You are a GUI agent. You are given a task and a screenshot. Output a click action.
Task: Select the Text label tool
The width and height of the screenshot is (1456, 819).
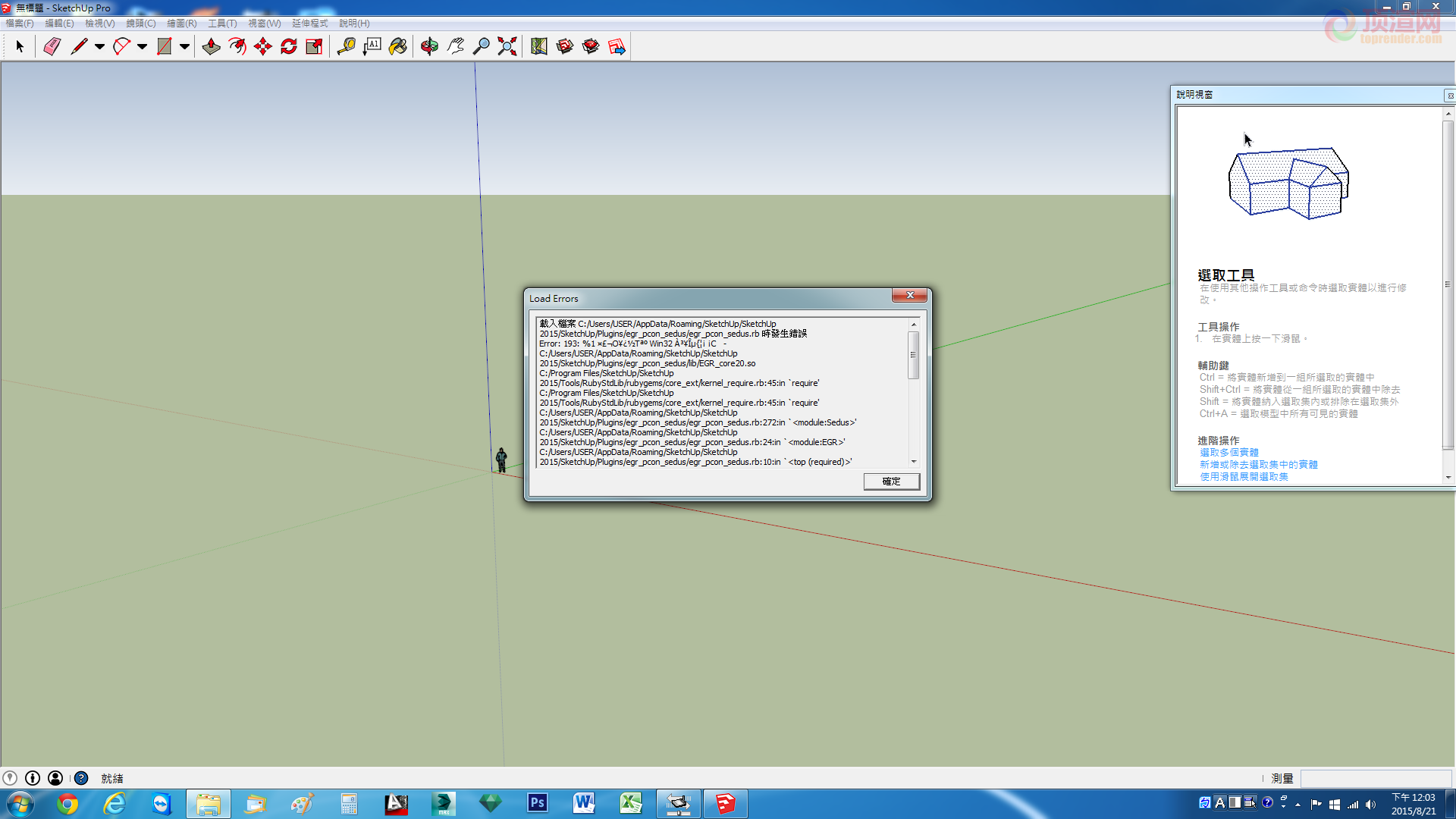coord(372,47)
